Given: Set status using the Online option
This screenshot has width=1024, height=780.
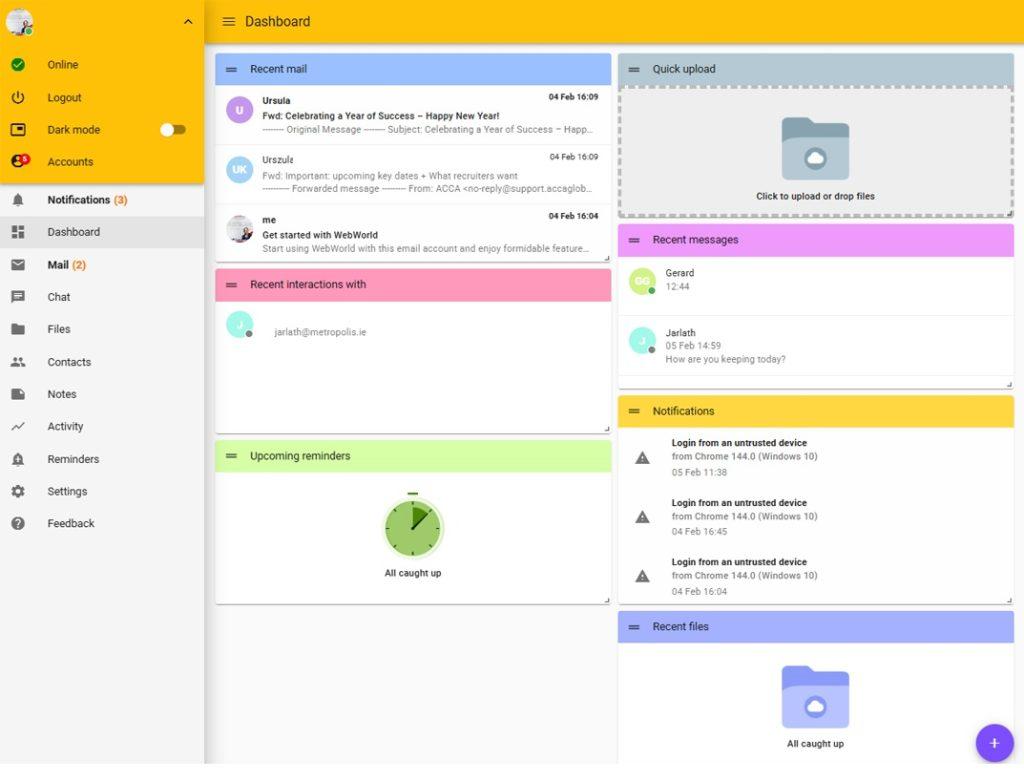Looking at the screenshot, I should coord(62,65).
